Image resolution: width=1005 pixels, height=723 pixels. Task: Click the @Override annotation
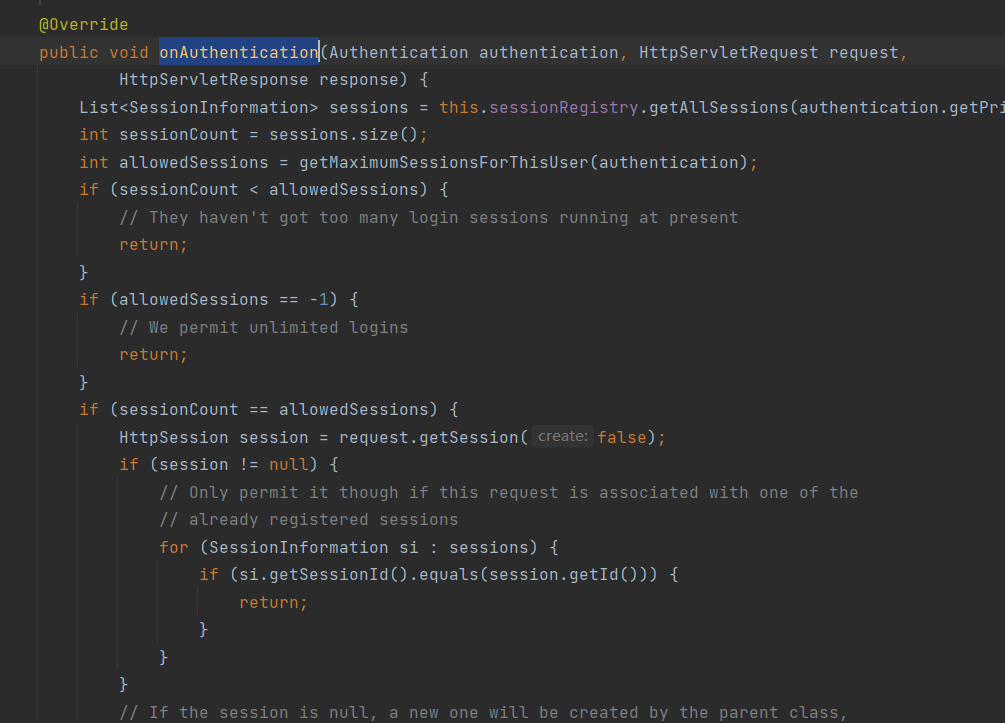(84, 24)
